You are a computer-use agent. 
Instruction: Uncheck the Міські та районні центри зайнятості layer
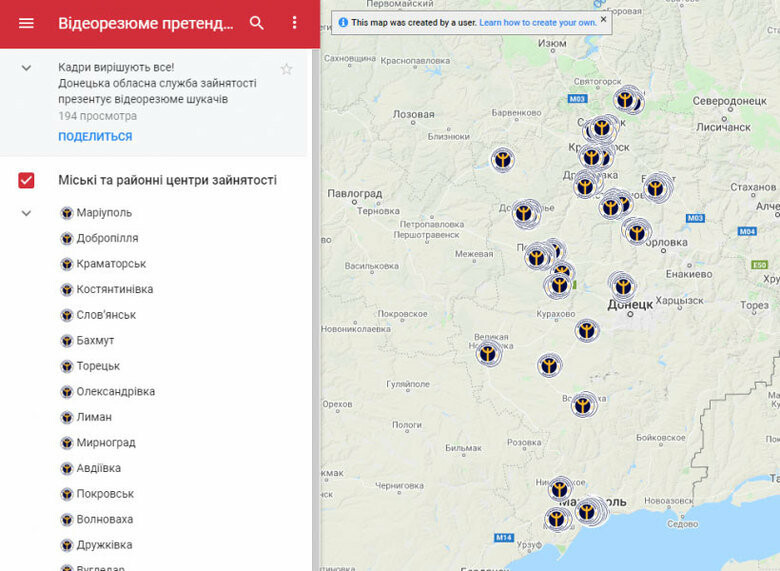(27, 180)
